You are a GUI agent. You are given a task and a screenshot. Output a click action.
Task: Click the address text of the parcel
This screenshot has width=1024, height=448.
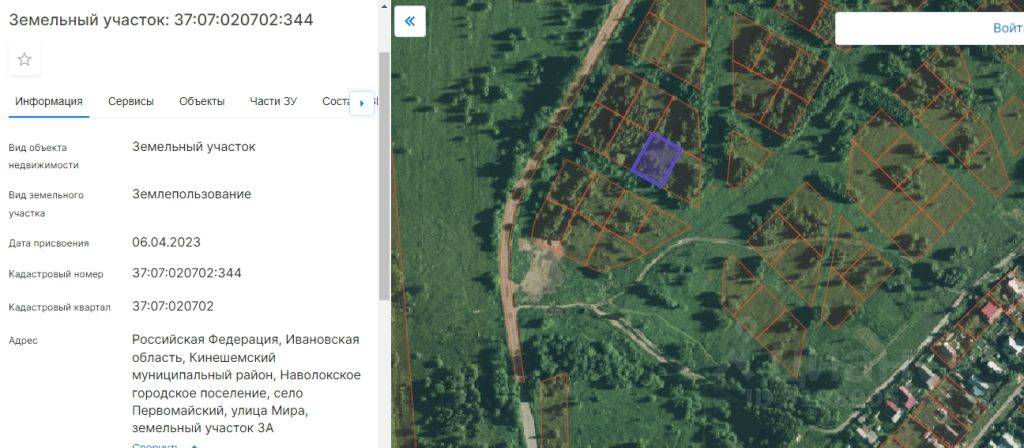(246, 384)
